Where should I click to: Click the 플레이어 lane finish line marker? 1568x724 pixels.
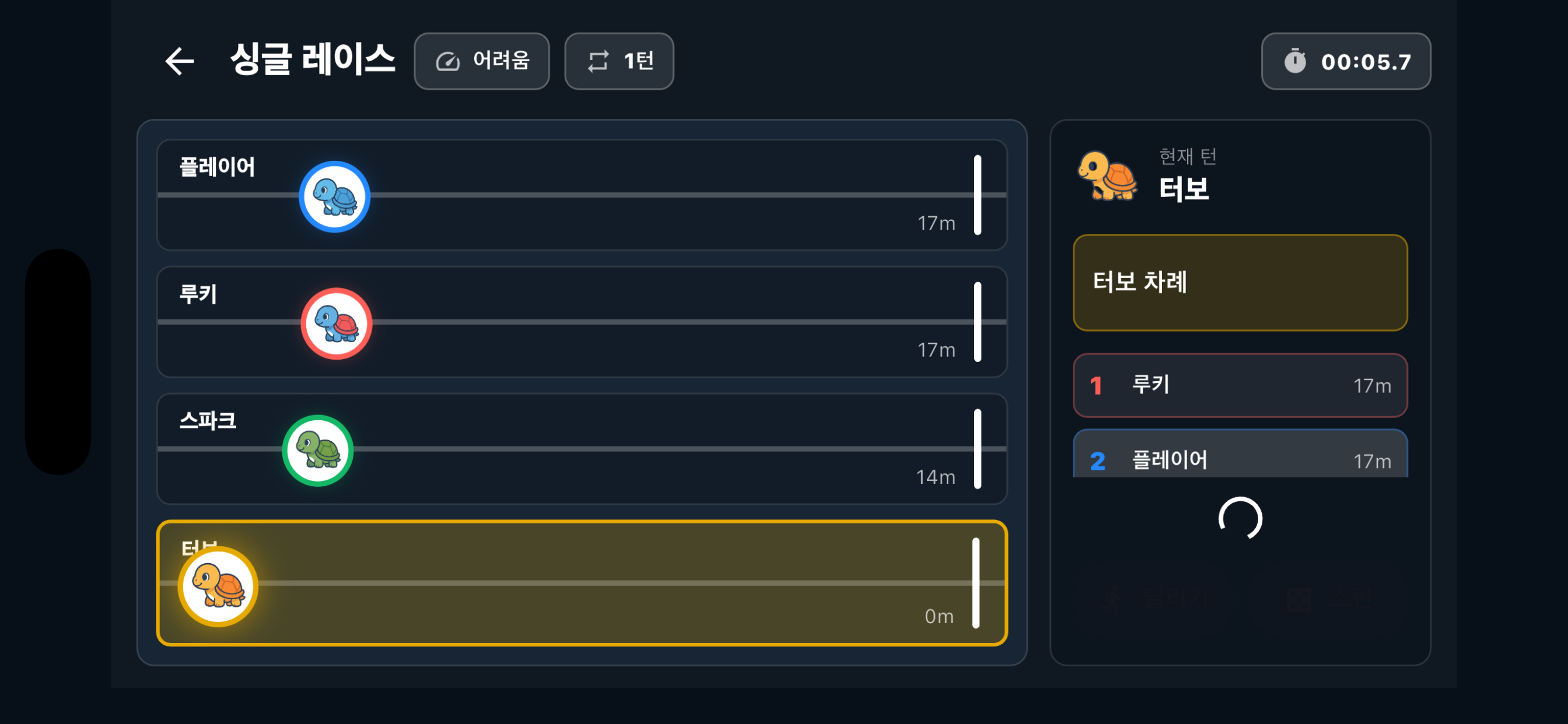pyautogui.click(x=978, y=195)
